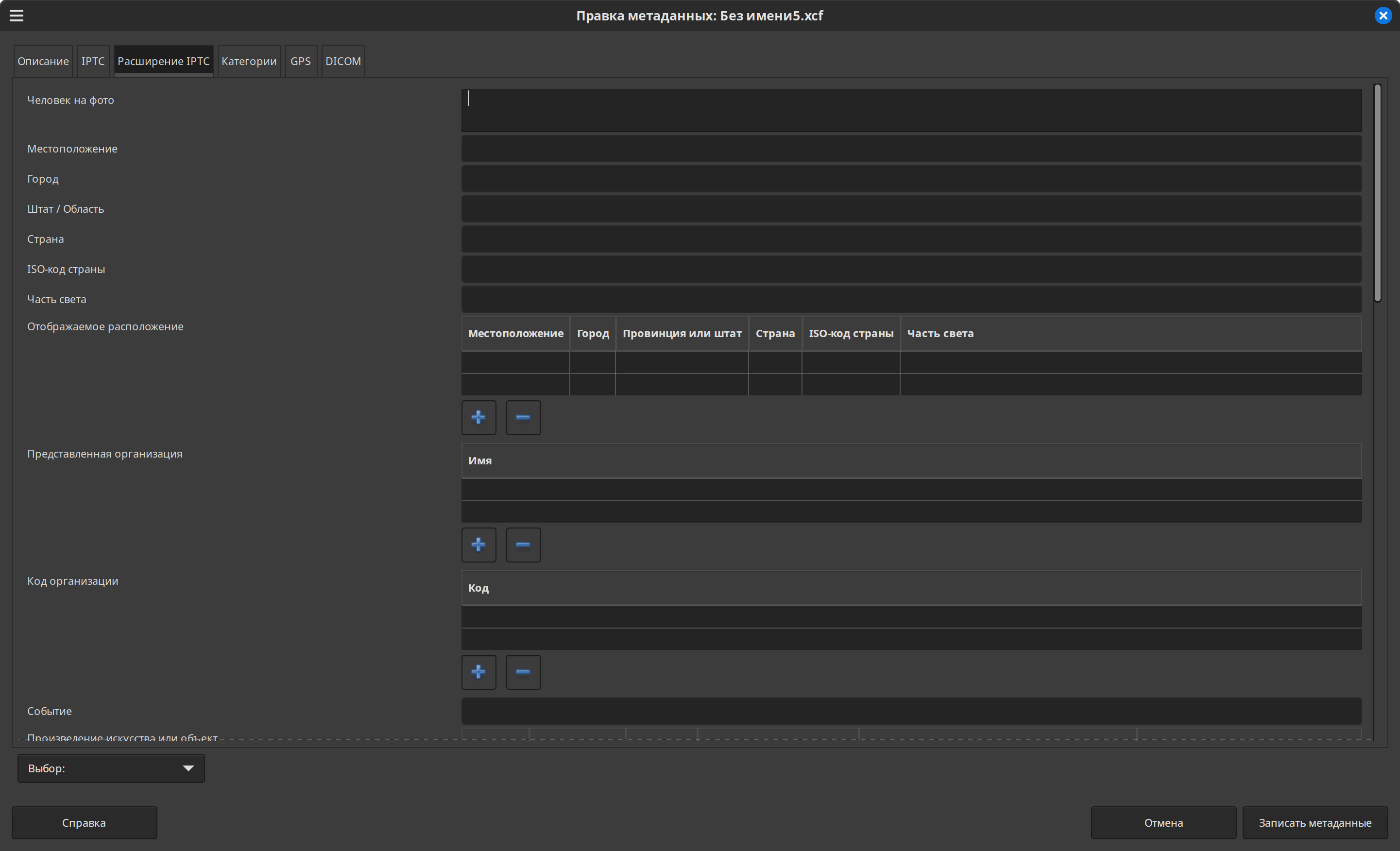1400x851 pixels.
Task: Switch to the DICOM tab
Action: point(342,61)
